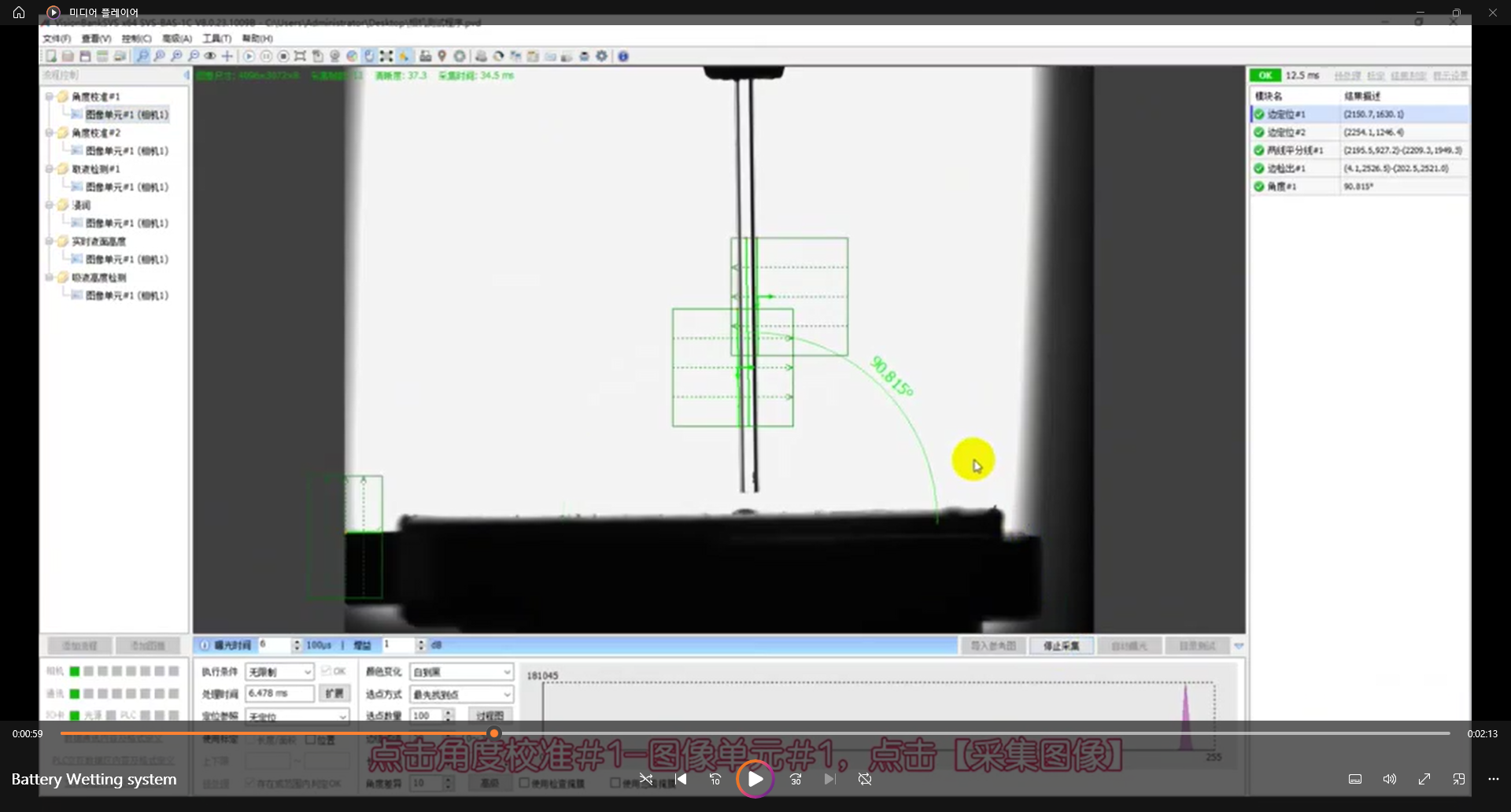
Task: Select the 边定位#2 result row
Action: tap(1359, 132)
